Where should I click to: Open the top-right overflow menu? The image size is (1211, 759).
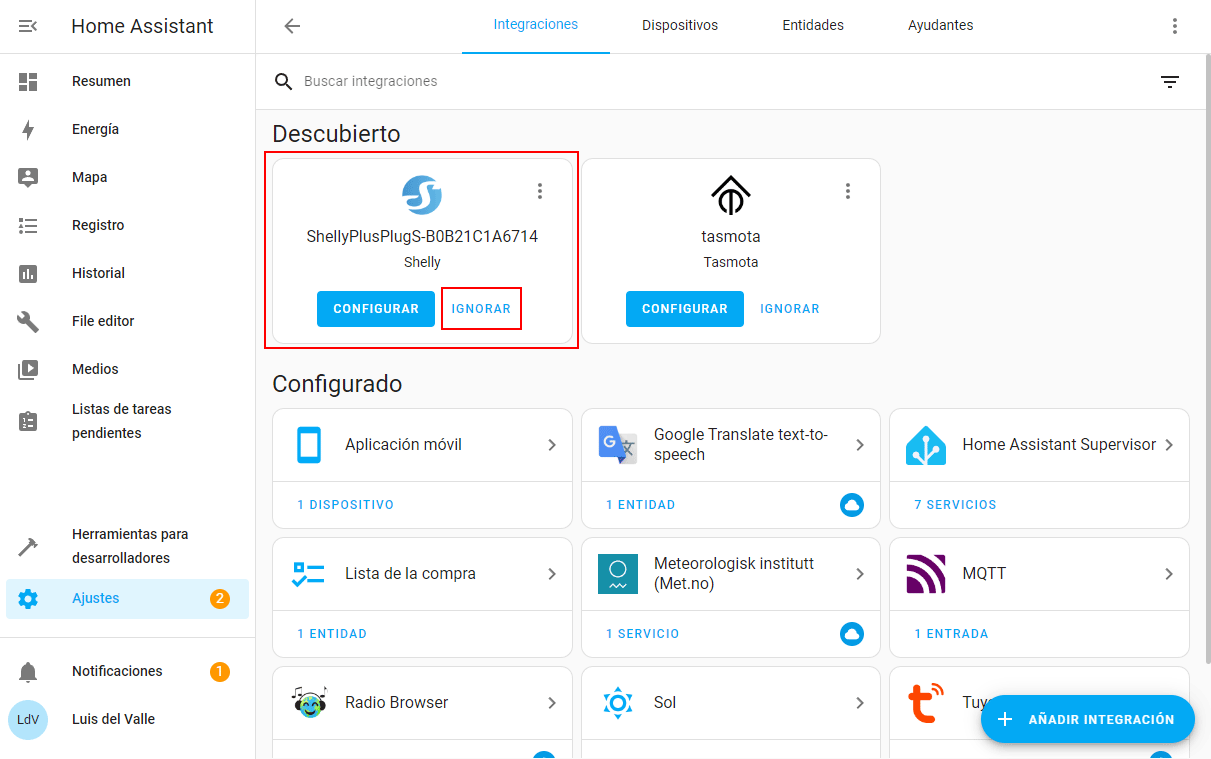[1175, 26]
